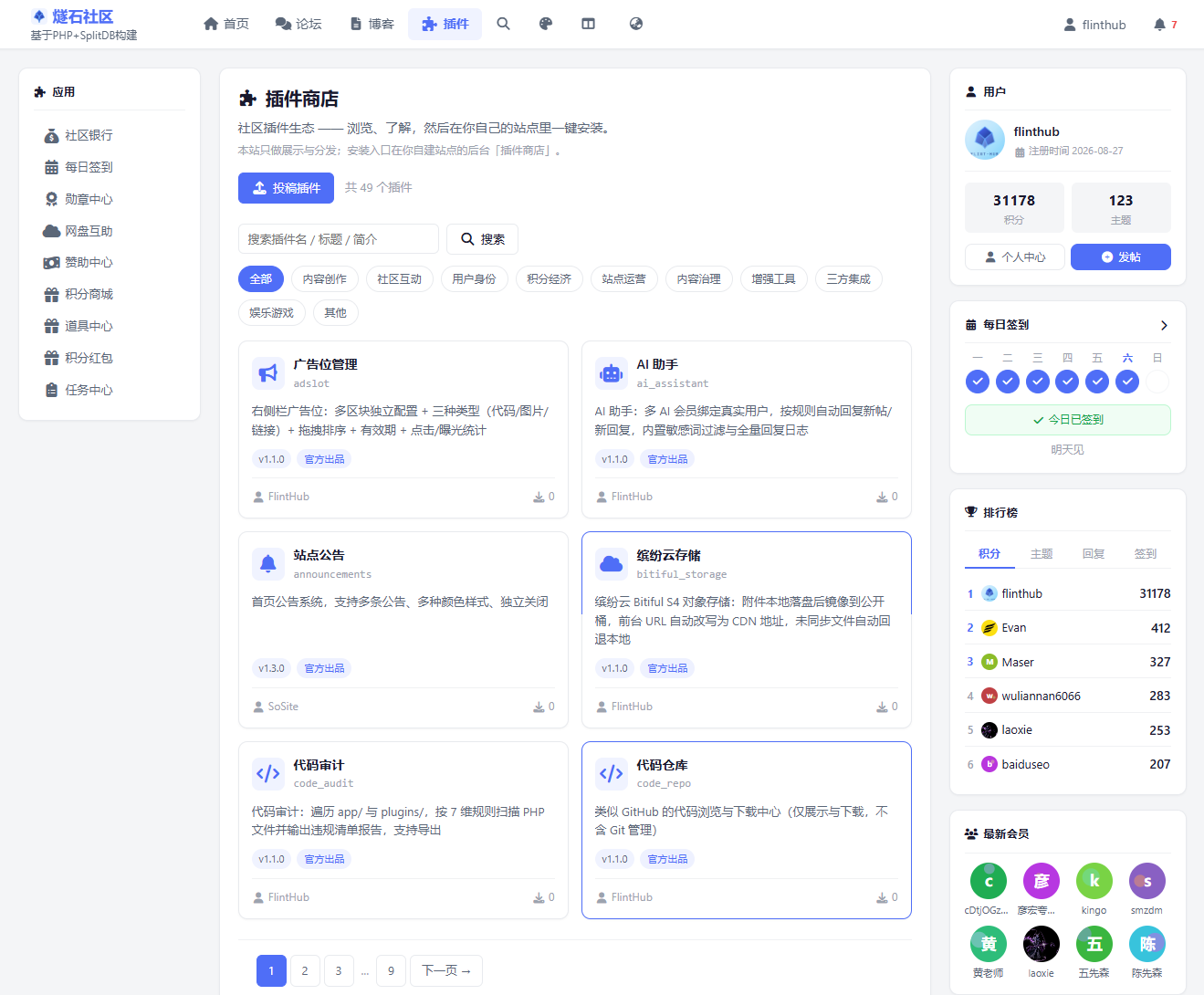Filter plugins by 积分经济
1204x995 pixels.
550,279
